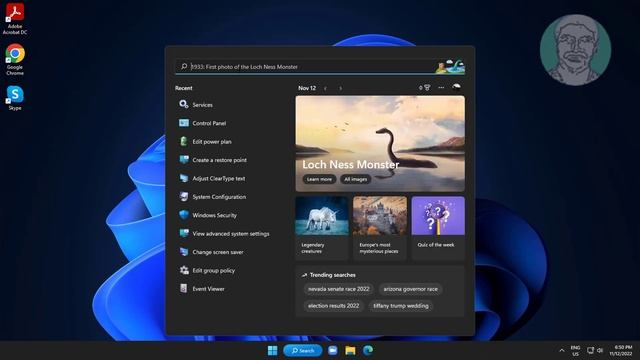Click the network icon in system tray
The width and height of the screenshot is (640, 360).
(x=590, y=350)
